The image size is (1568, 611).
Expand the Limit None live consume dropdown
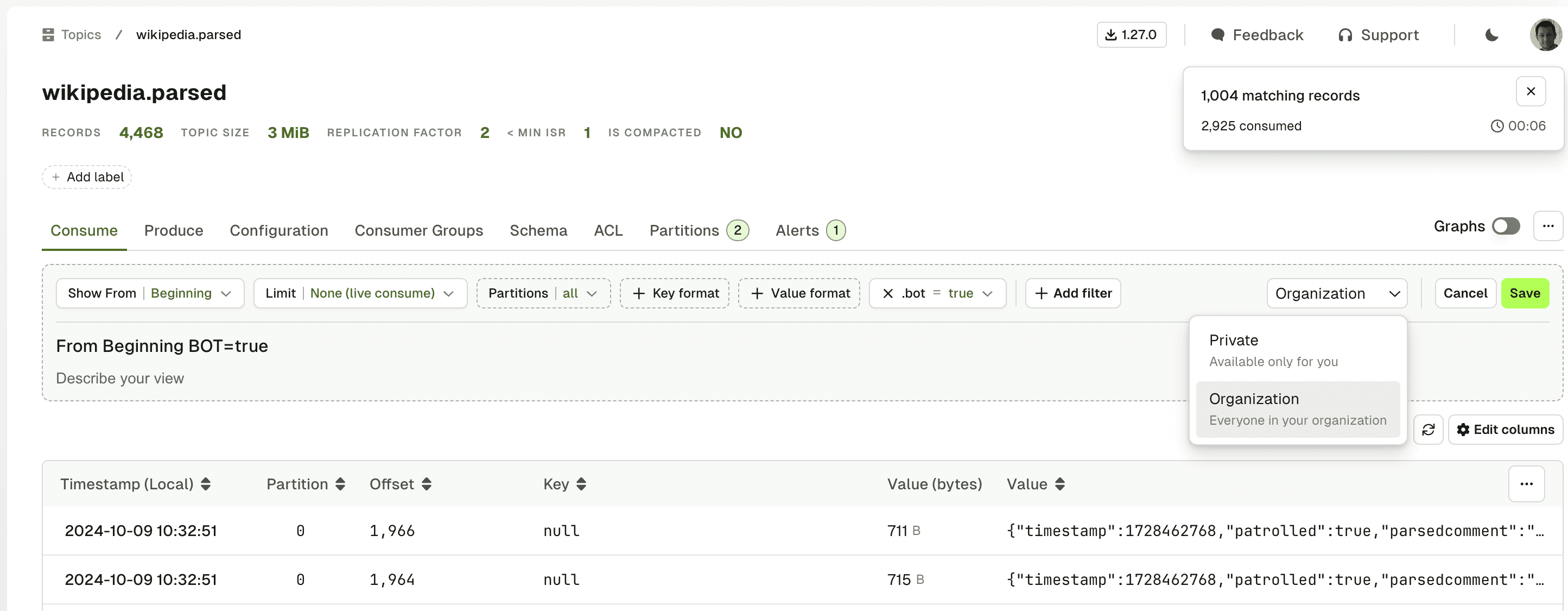(360, 293)
